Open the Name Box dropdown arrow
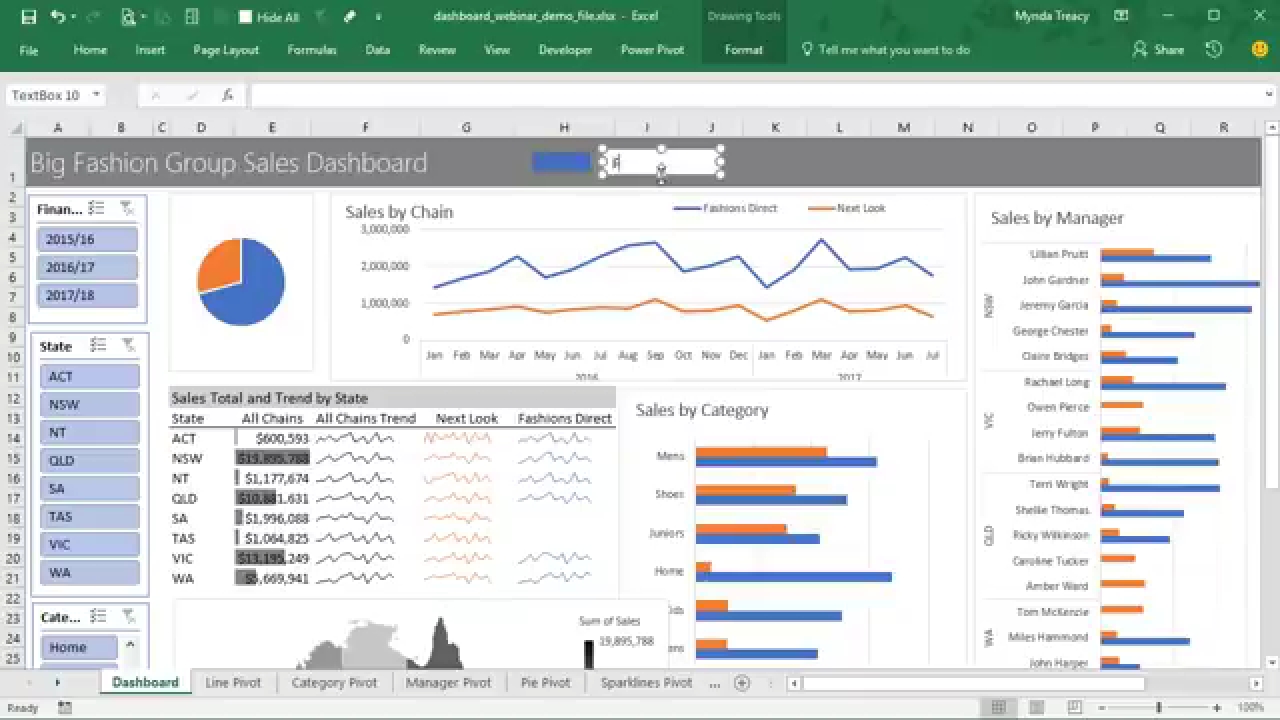Screen dimensions: 1280x720 [x=96, y=95]
